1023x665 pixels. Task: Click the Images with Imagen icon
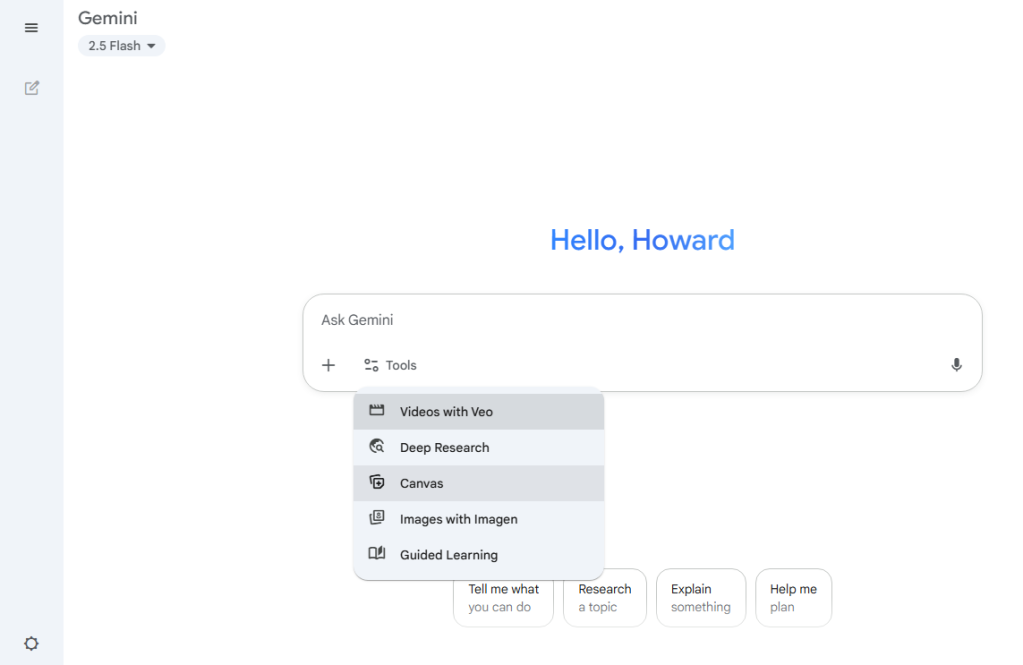click(376, 519)
